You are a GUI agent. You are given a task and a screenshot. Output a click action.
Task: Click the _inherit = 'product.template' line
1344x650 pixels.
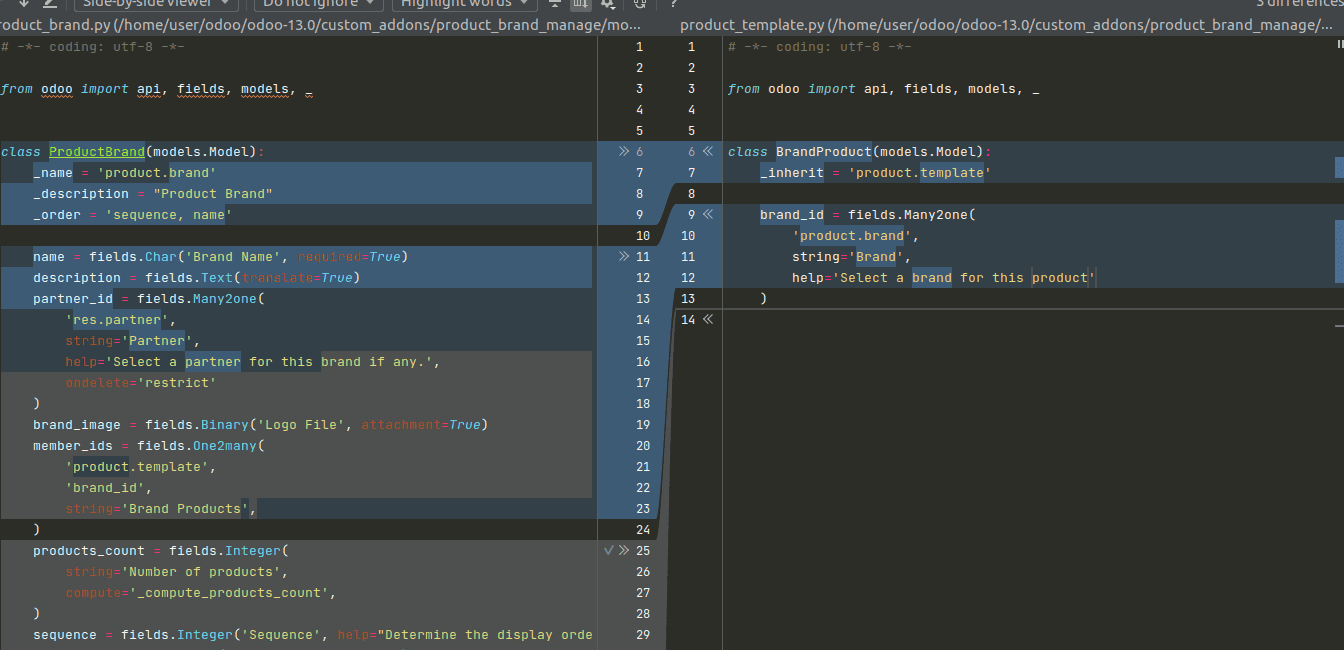point(876,173)
